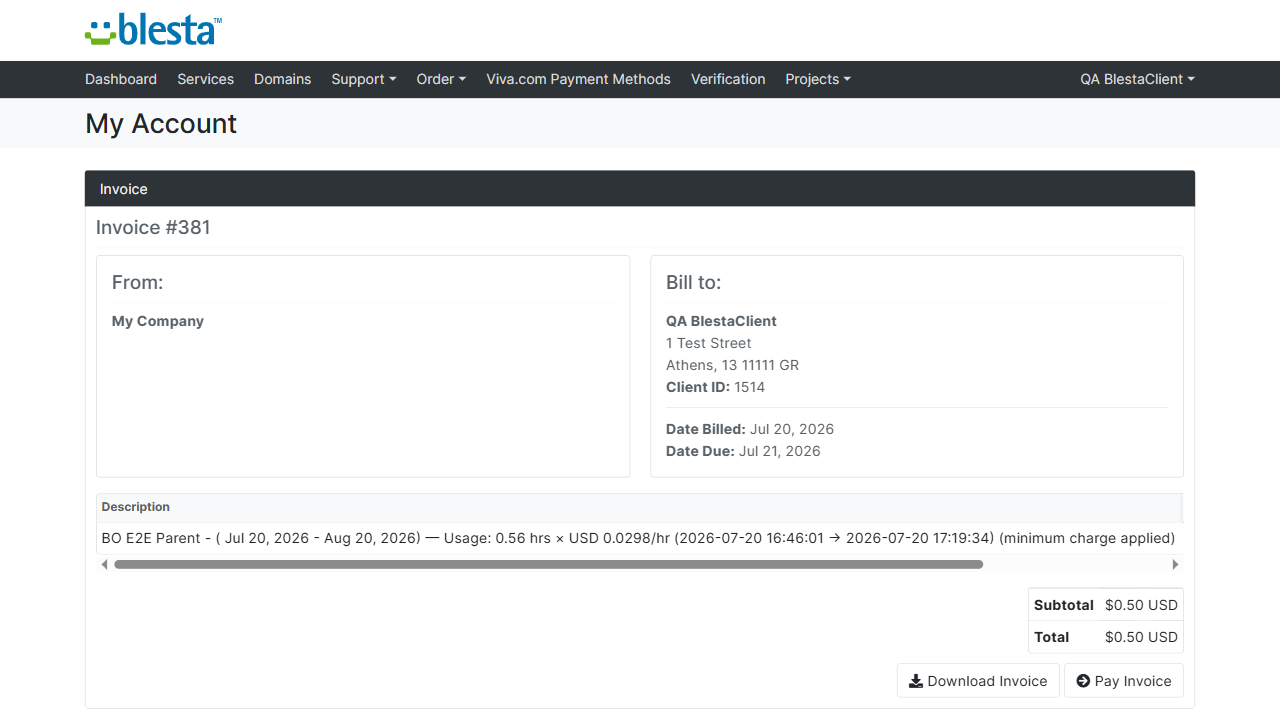Expand the Projects dropdown menu

click(818, 79)
